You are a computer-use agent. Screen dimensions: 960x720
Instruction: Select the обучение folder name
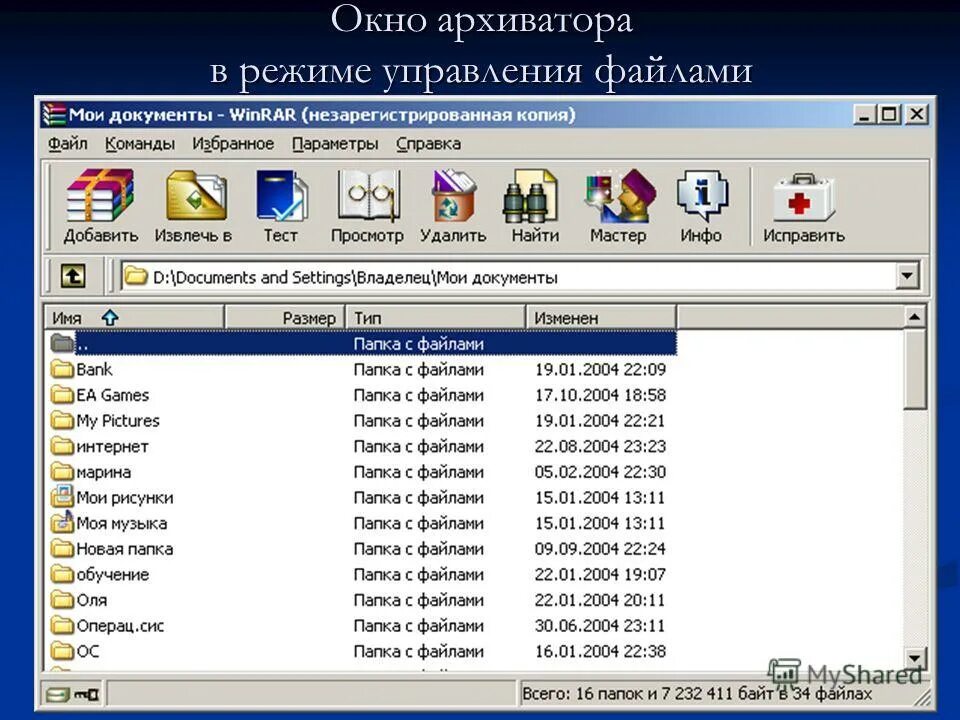click(113, 575)
